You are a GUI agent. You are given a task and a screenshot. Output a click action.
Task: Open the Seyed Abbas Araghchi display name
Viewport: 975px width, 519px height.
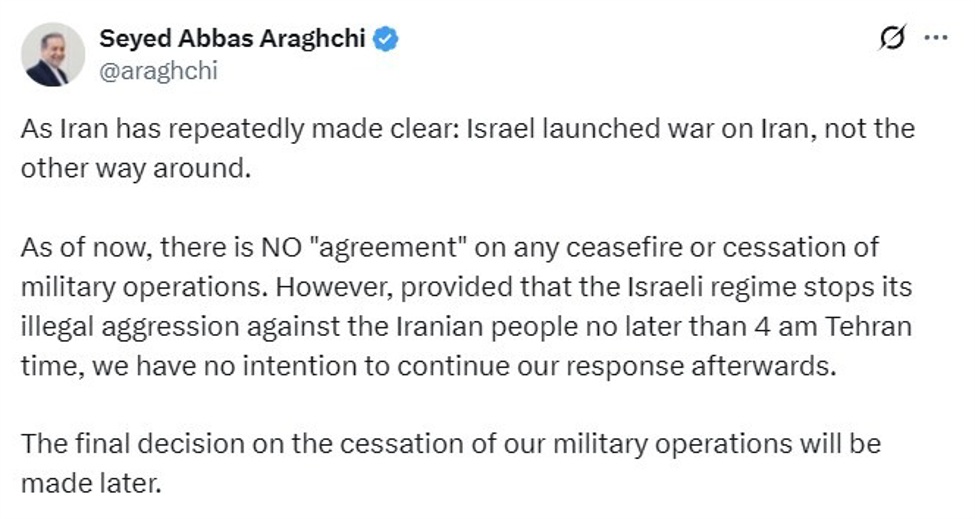point(234,39)
